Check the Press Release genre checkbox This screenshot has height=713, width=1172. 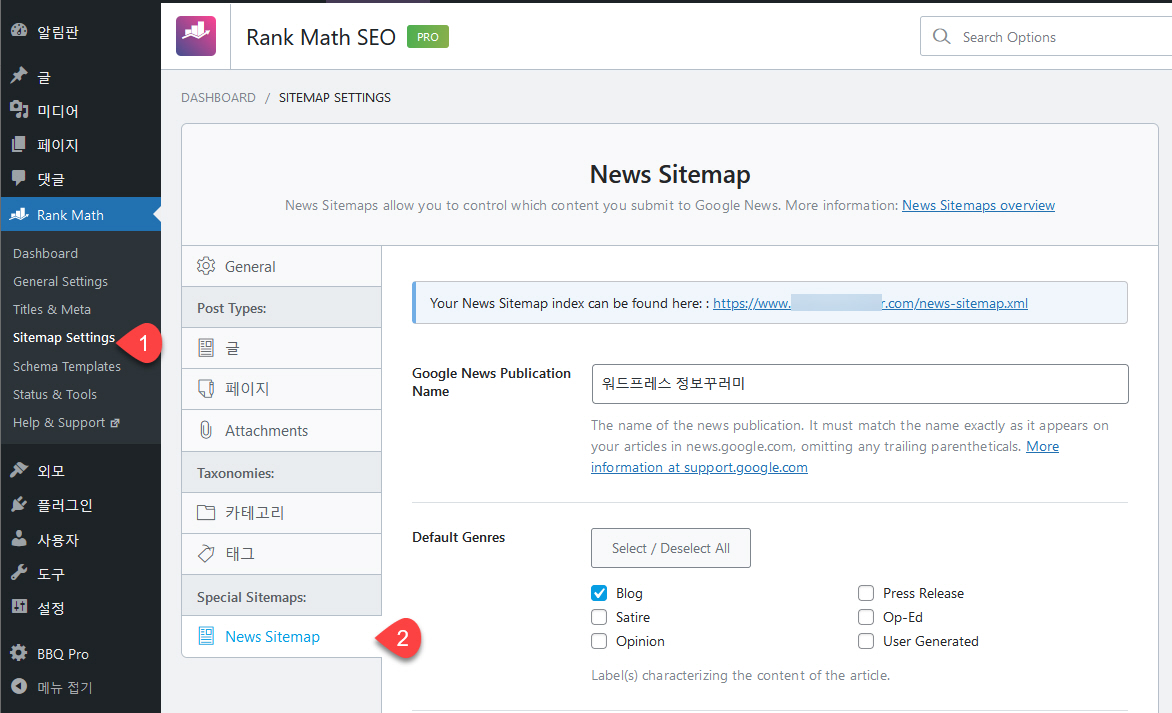pyautogui.click(x=866, y=593)
